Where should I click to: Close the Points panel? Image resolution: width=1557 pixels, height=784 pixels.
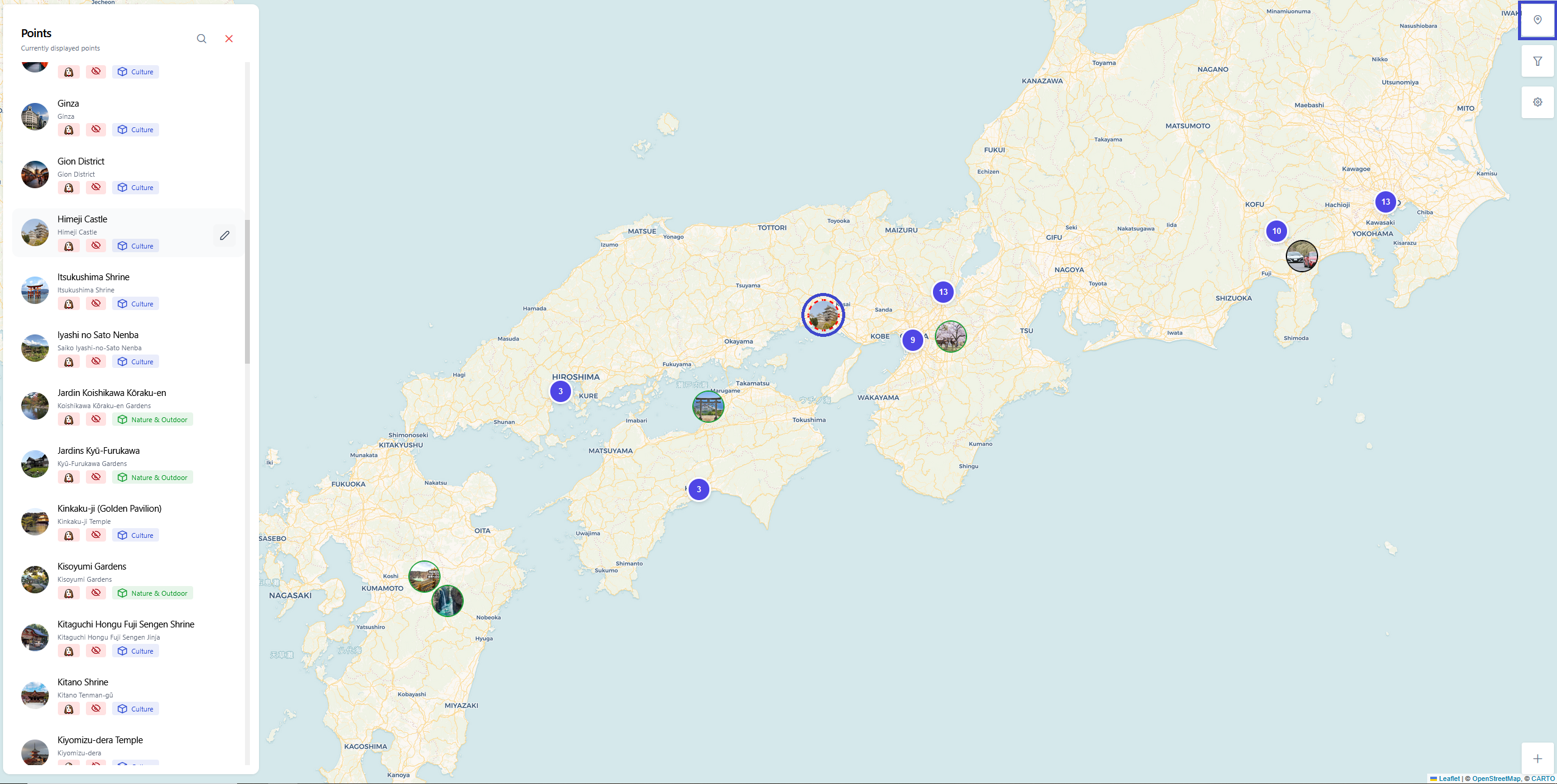point(229,39)
